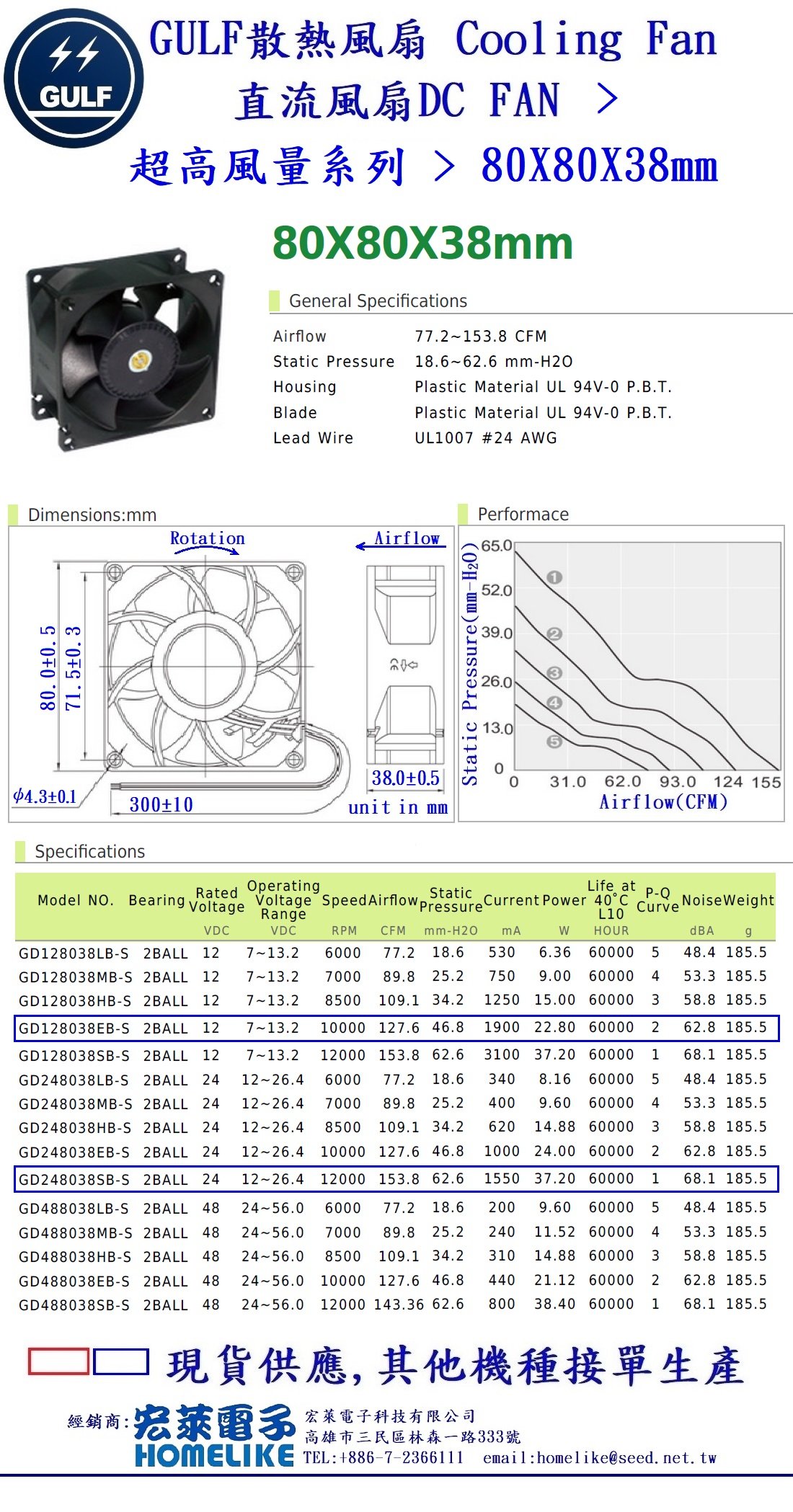This screenshot has height=1512, width=793.
Task: Click highlighted model GD128038EB-S row
Action: point(396,1028)
